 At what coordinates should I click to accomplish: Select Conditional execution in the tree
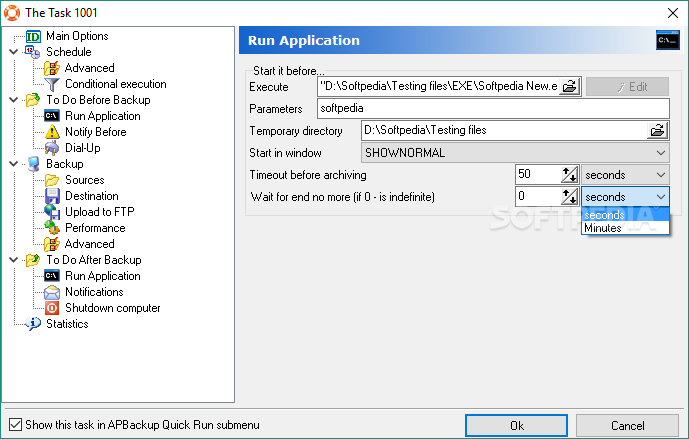pos(116,84)
